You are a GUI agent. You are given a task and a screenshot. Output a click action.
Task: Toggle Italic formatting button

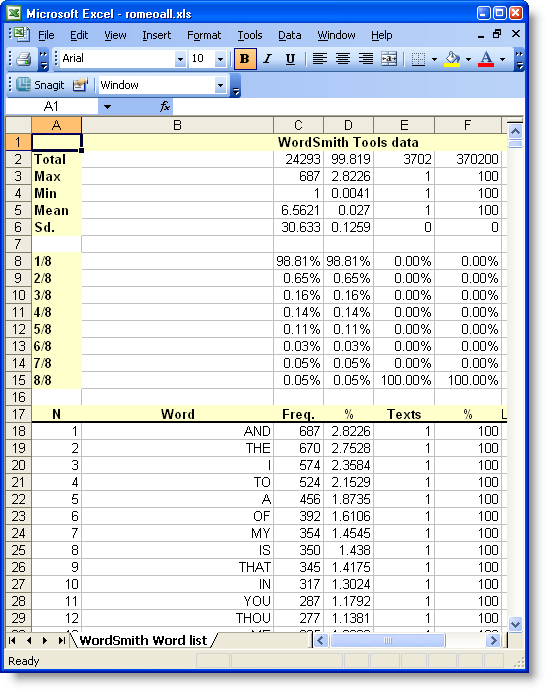coord(267,59)
